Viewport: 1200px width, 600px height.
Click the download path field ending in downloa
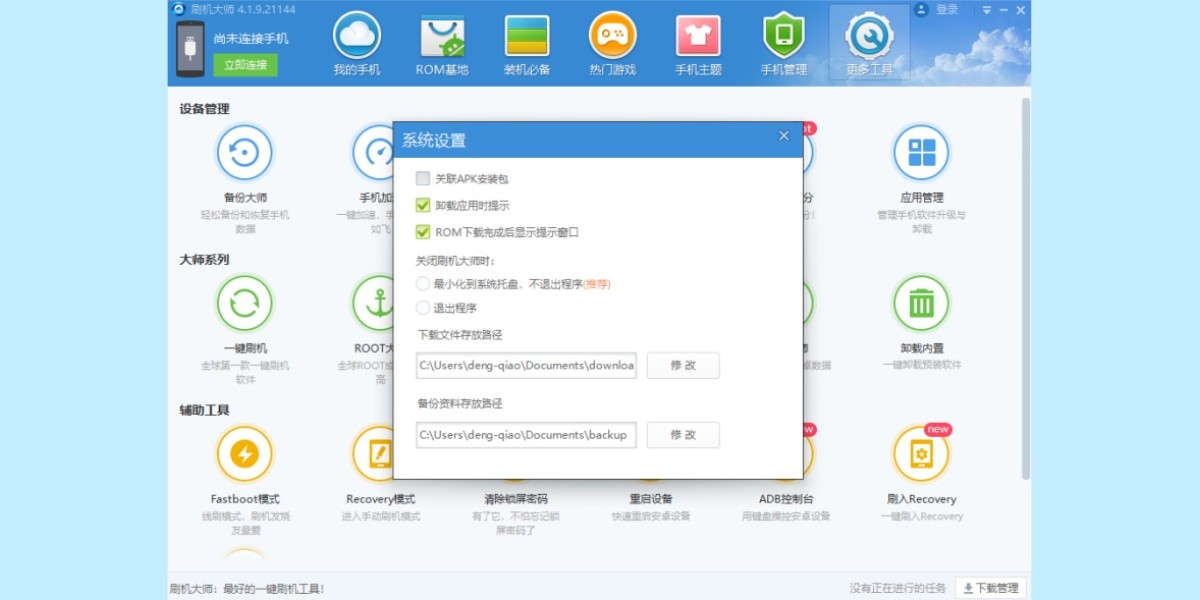tap(527, 365)
